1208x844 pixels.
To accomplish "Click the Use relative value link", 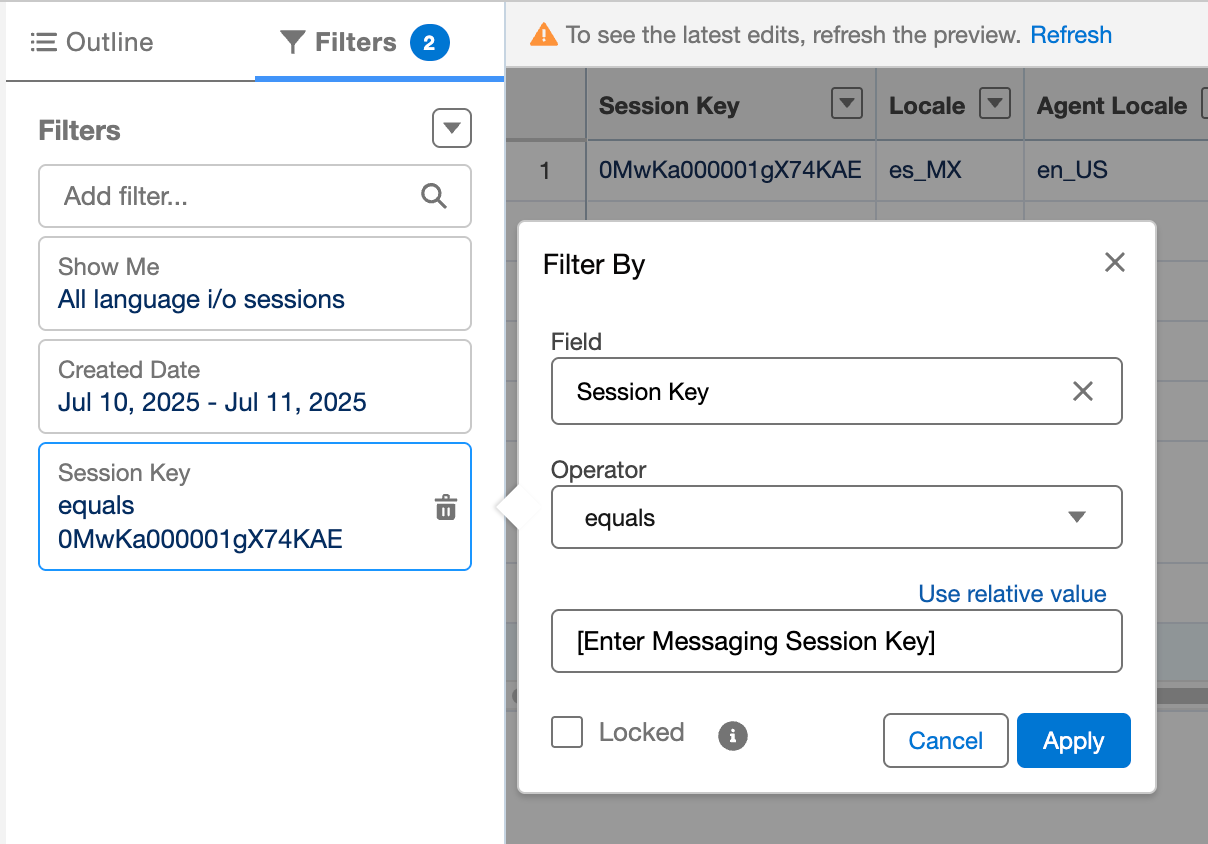I will point(1012,594).
